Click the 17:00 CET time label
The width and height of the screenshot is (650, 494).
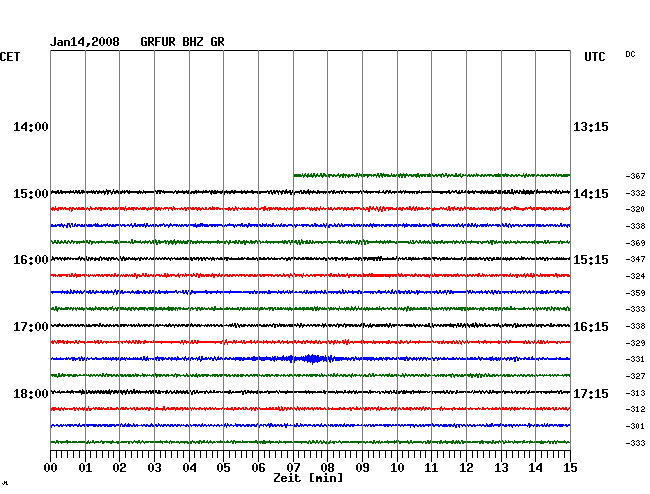tap(31, 327)
